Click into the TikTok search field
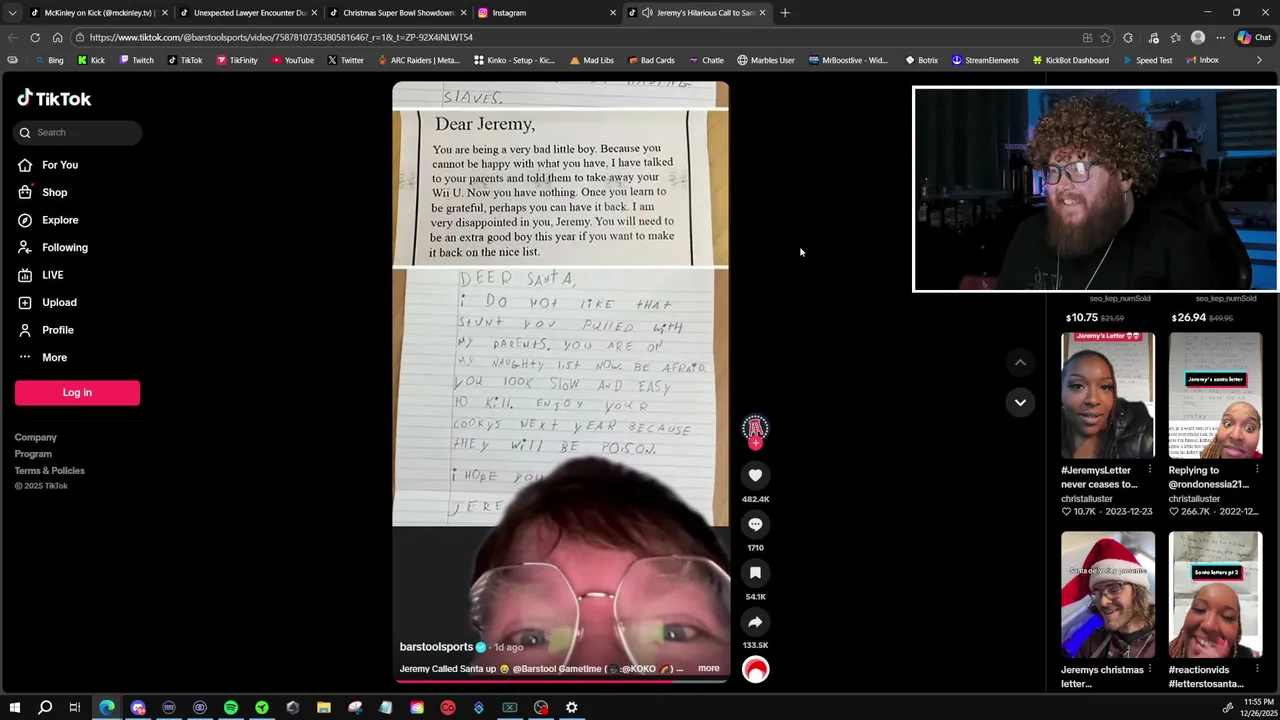 78,132
